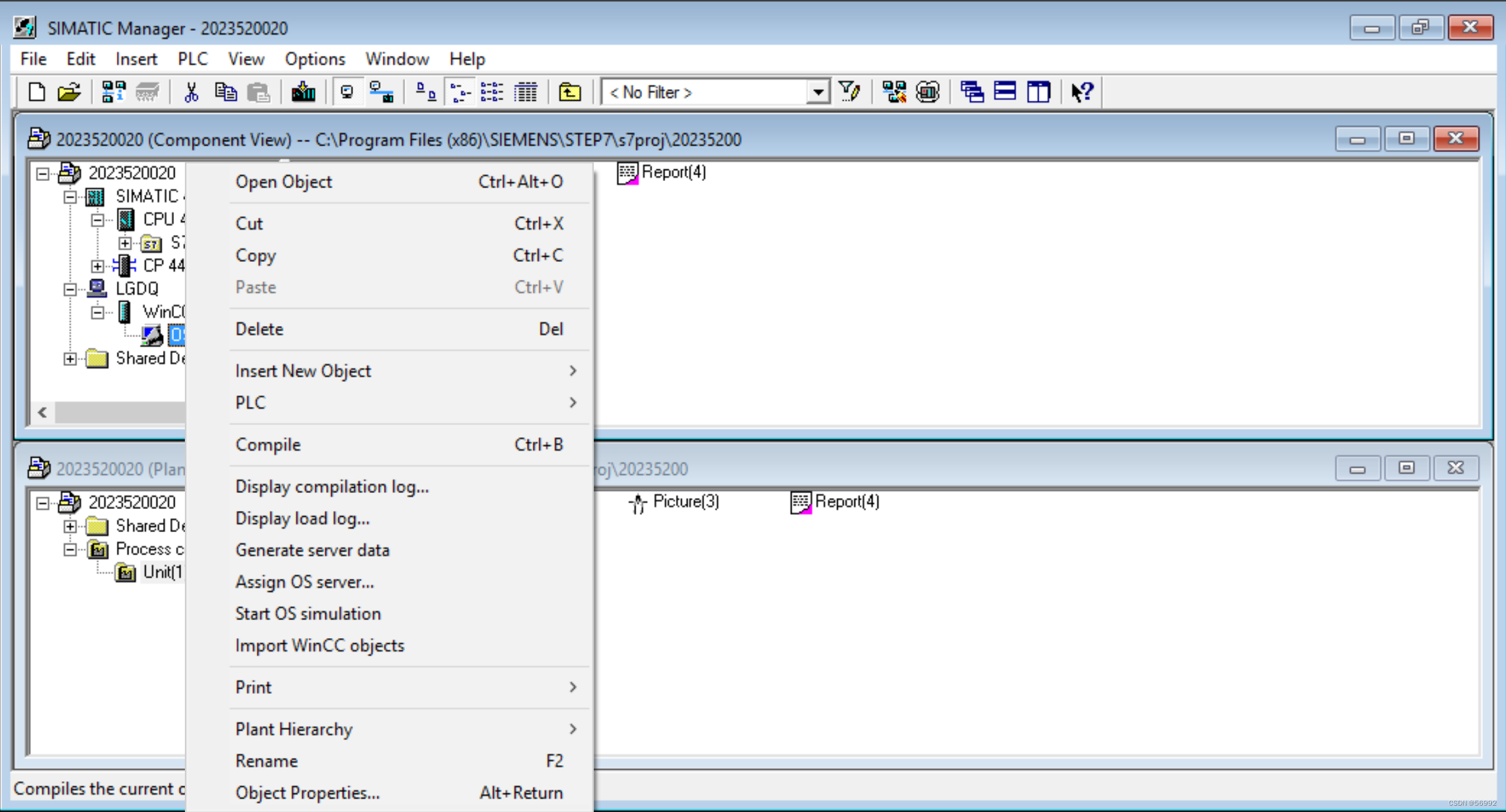Image resolution: width=1506 pixels, height=812 pixels.
Task: Click Generate server data option
Action: [x=313, y=549]
